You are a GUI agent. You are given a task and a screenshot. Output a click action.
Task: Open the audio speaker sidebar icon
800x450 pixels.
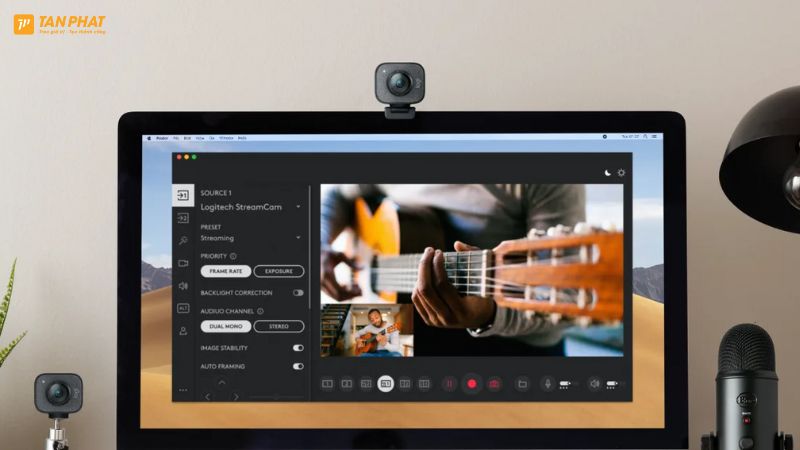pyautogui.click(x=183, y=286)
